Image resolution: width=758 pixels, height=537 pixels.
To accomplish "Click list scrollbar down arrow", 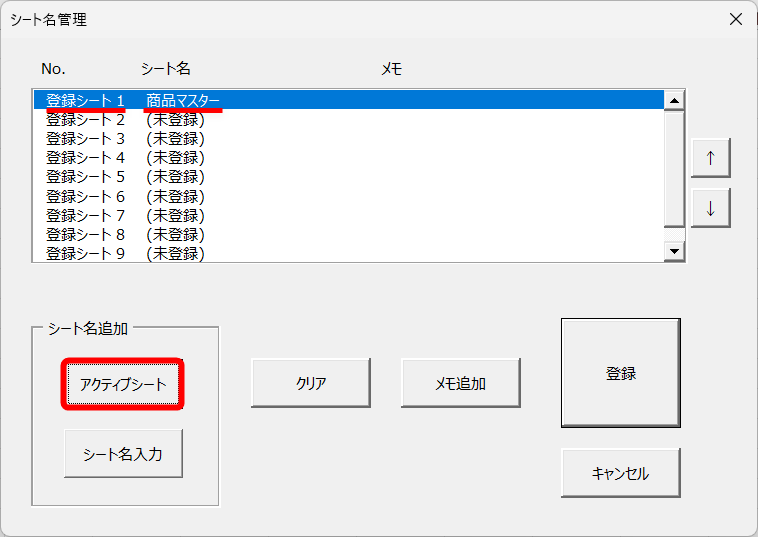I will (x=674, y=251).
